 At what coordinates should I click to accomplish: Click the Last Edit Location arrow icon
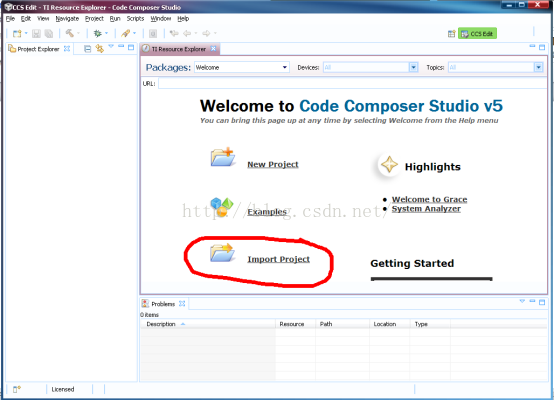(x=174, y=33)
